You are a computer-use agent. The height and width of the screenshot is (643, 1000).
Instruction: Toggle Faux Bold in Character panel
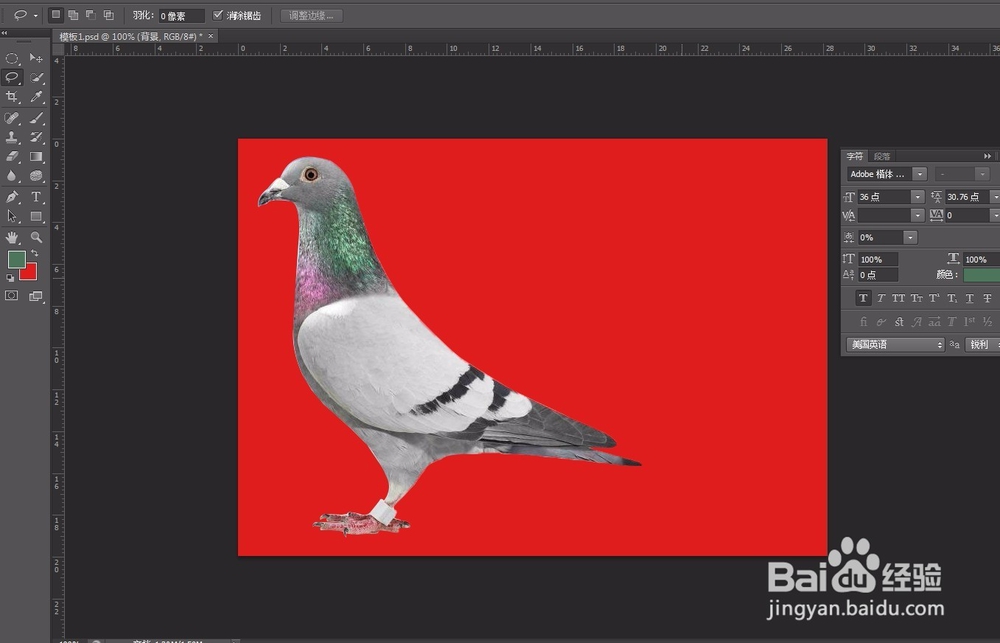(863, 298)
